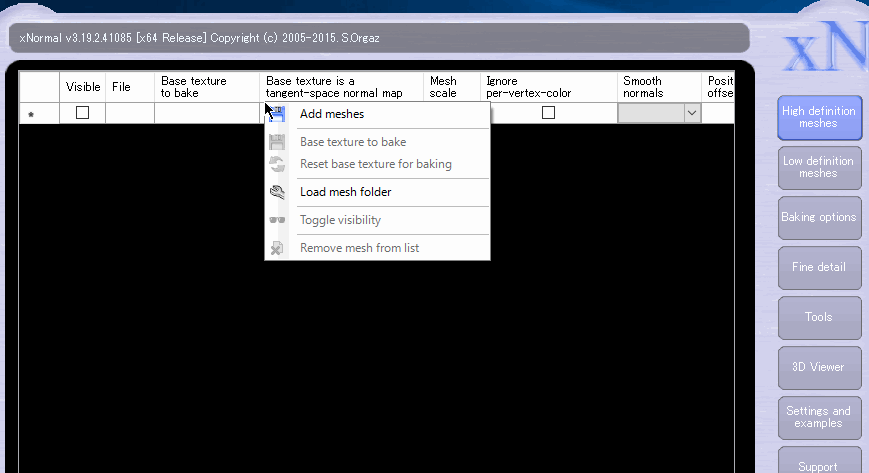
Task: Open the Tools section
Action: [820, 317]
